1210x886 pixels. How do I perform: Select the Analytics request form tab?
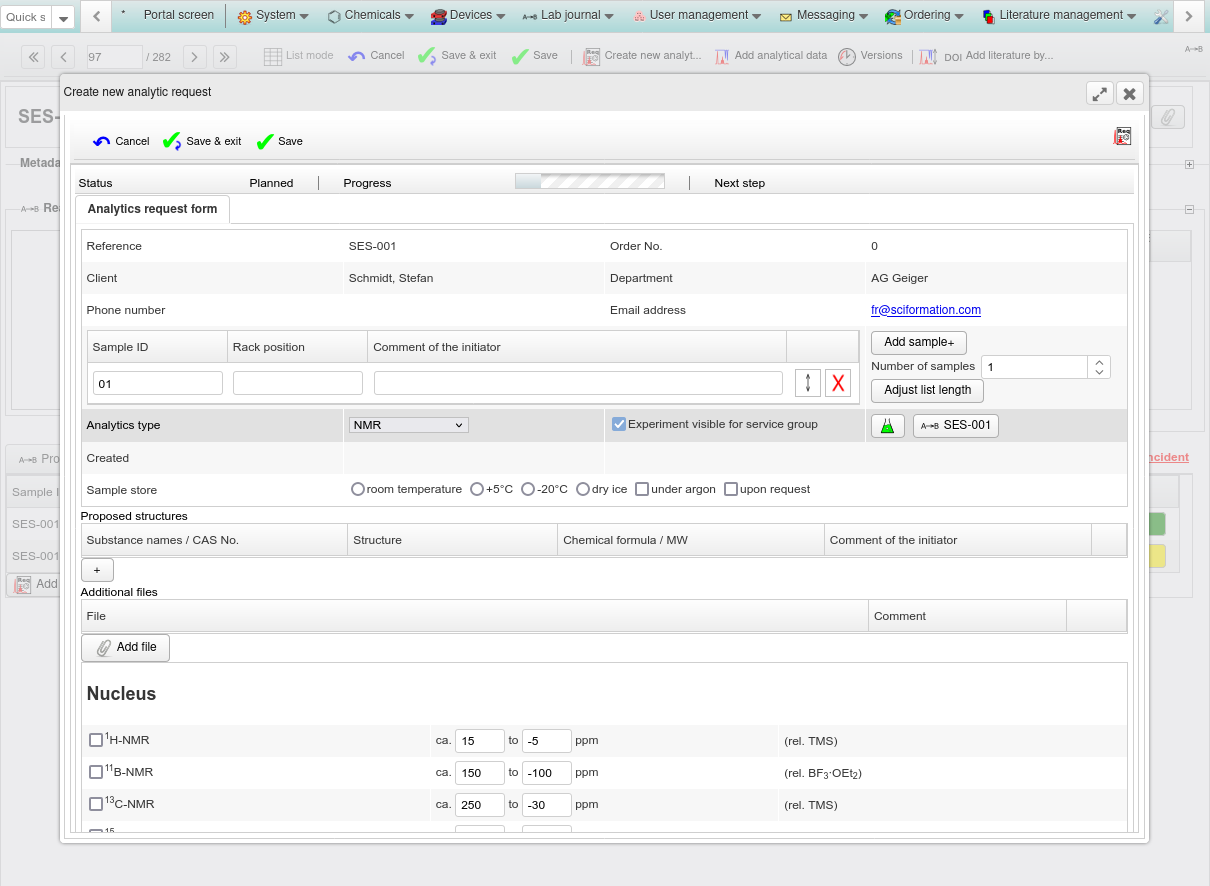coord(152,209)
